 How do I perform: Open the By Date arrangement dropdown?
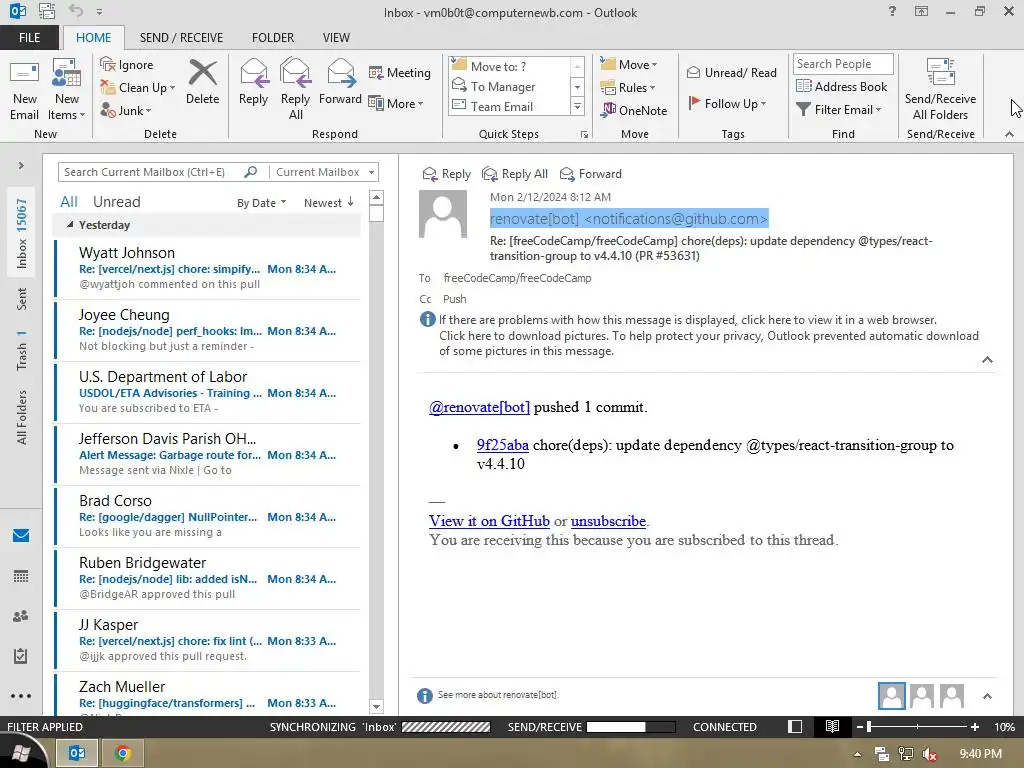(261, 203)
